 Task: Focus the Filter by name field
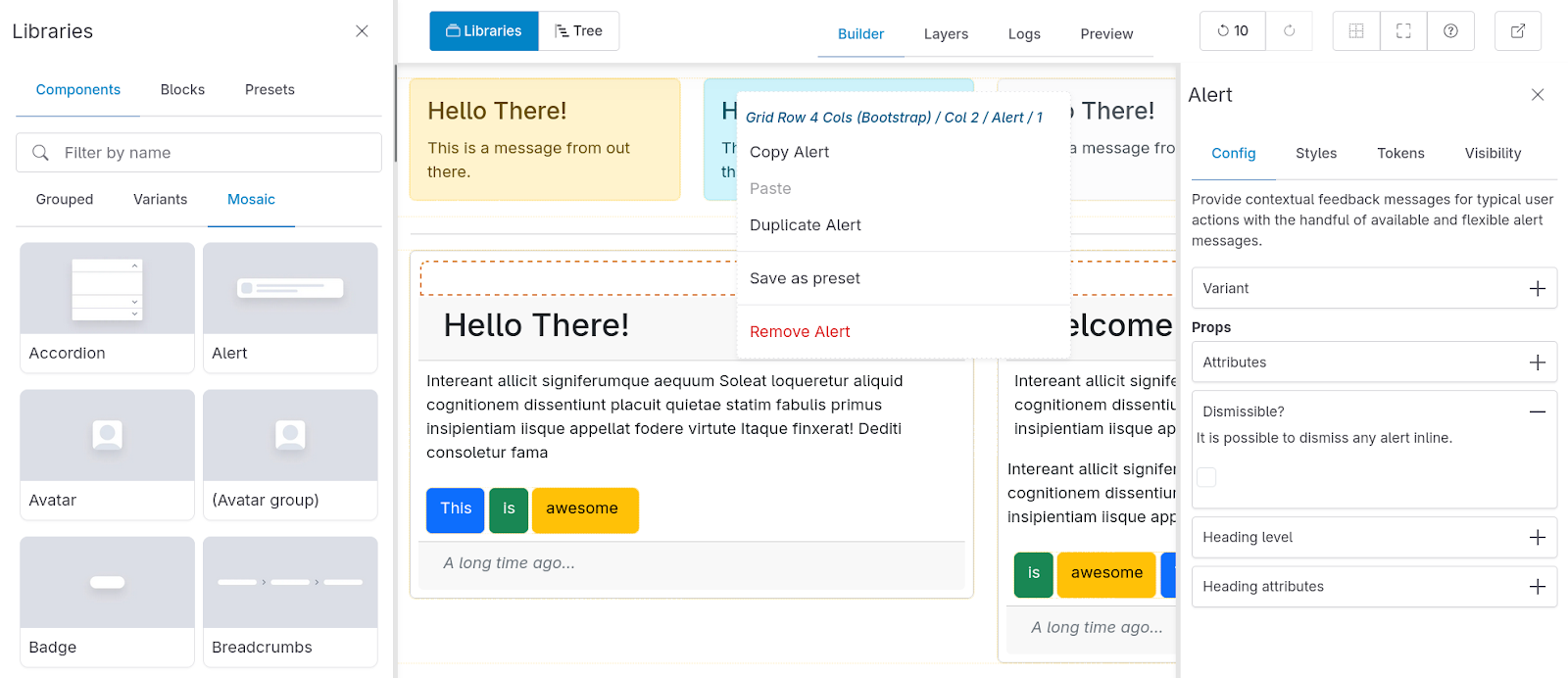click(x=199, y=153)
